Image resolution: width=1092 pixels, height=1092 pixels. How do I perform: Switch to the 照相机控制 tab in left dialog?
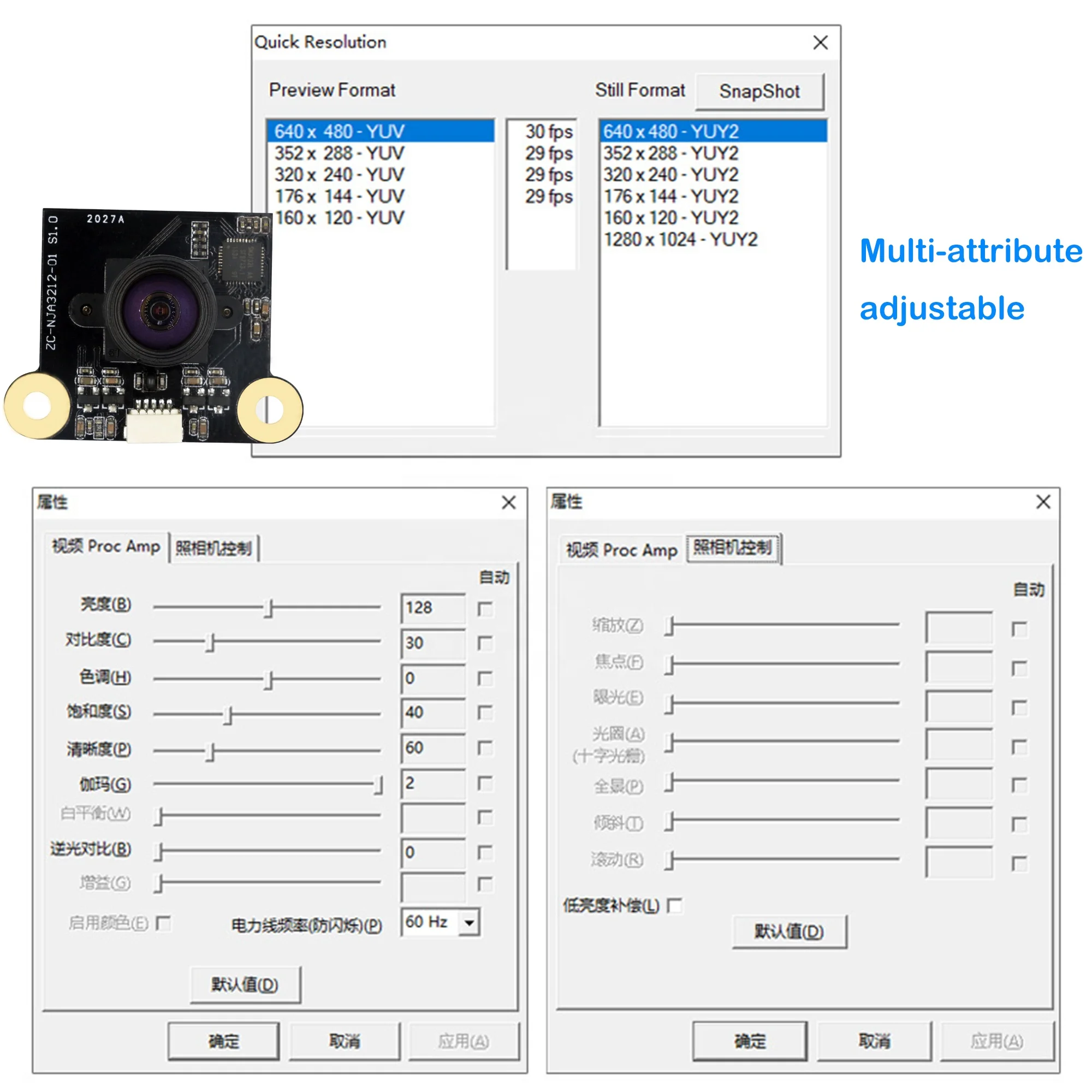tap(215, 547)
